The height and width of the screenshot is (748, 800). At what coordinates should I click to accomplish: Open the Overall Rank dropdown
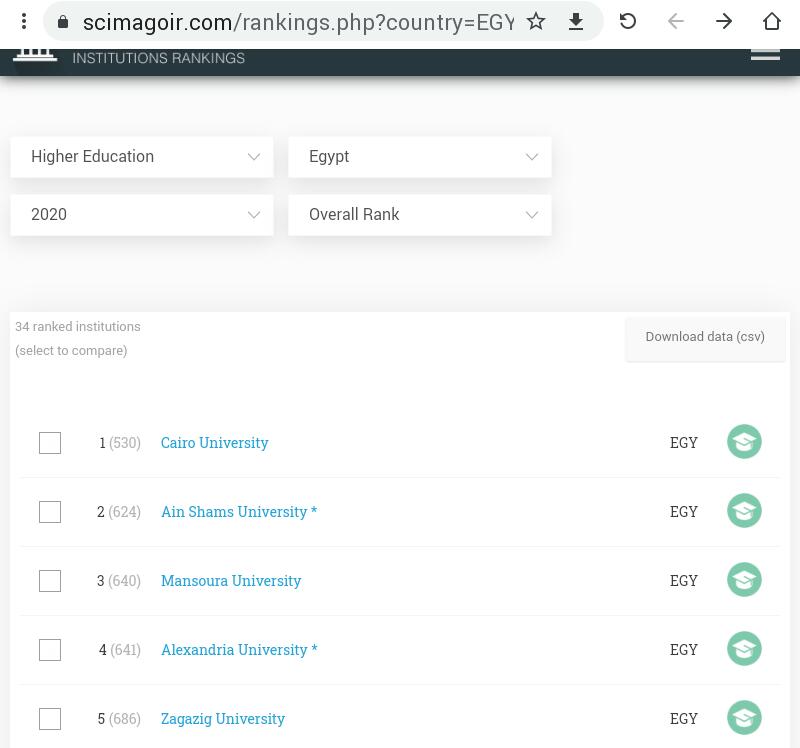pos(419,215)
